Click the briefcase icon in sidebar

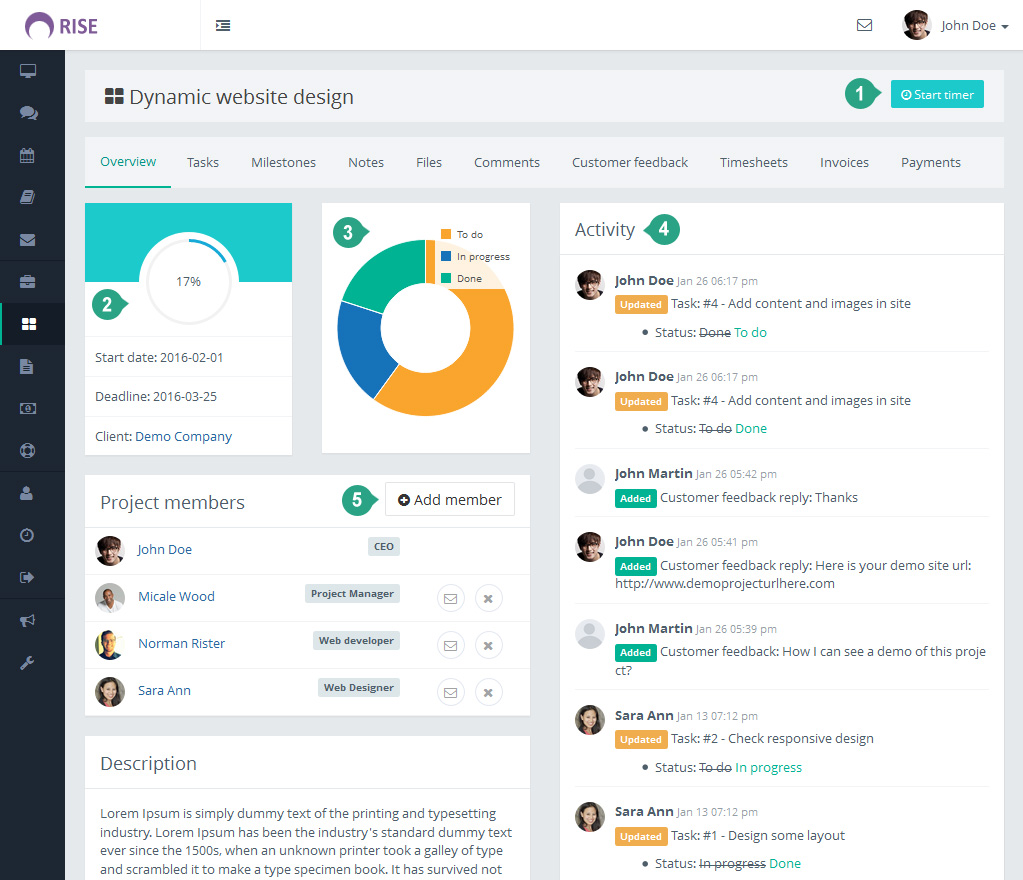28,282
